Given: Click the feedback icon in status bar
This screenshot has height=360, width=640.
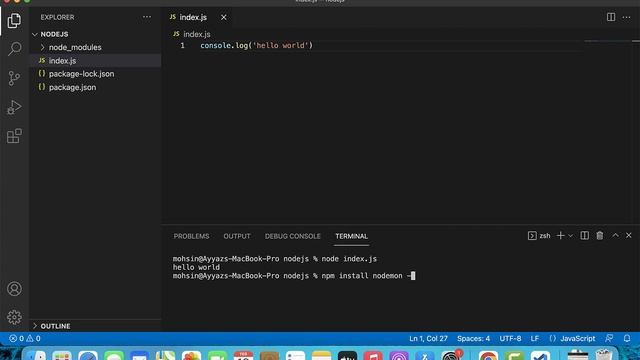Looking at the screenshot, I should click(609, 338).
